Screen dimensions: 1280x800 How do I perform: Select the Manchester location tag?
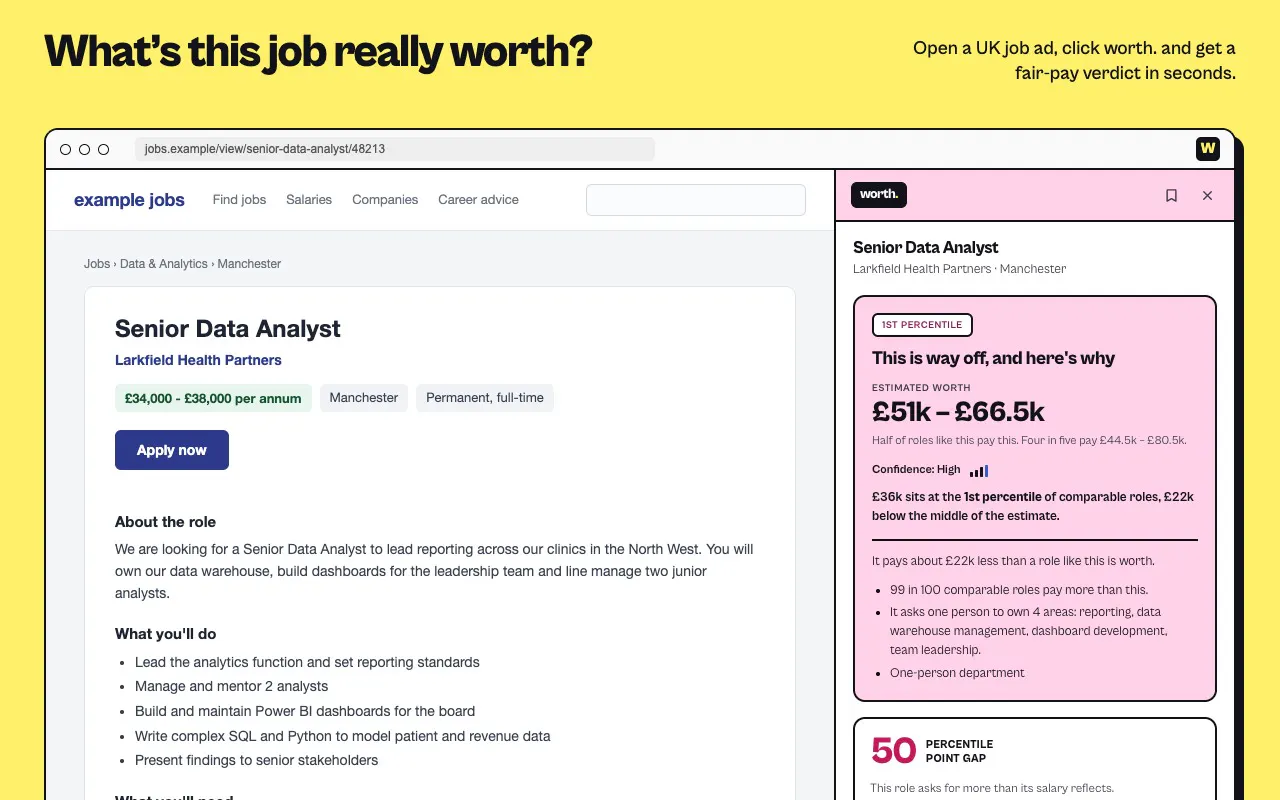pyautogui.click(x=364, y=398)
